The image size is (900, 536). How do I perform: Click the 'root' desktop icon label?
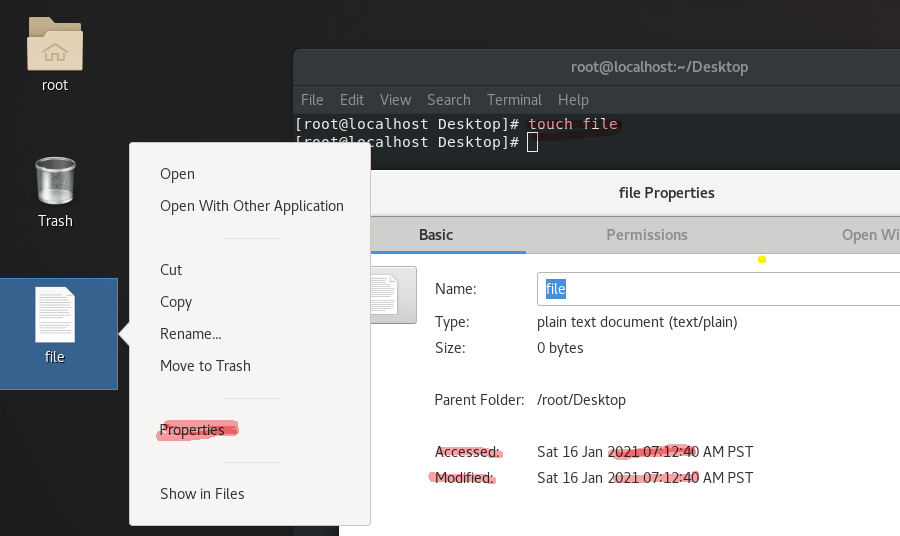(x=55, y=85)
